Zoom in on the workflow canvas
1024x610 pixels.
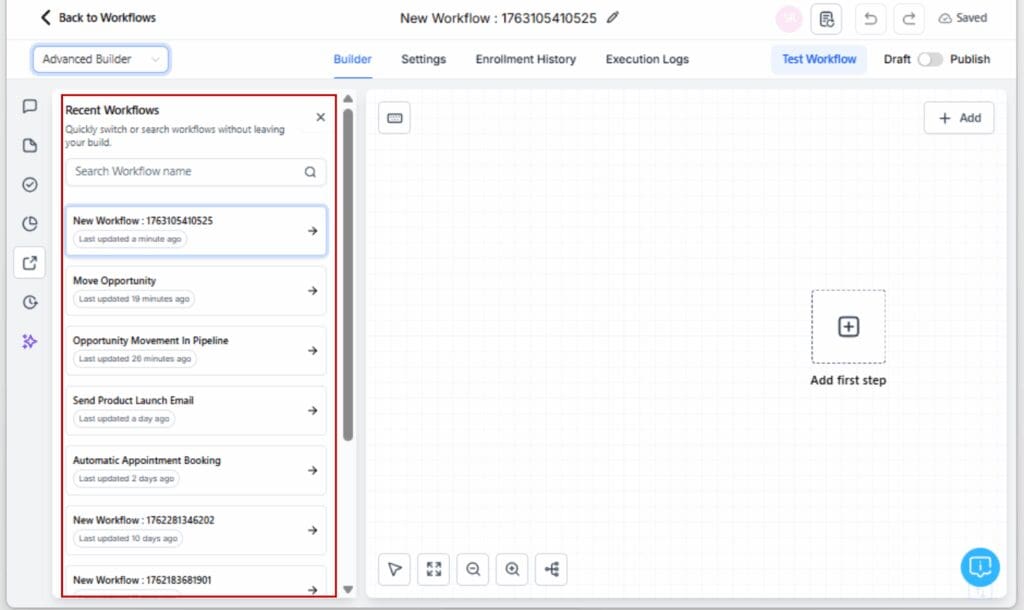tap(511, 569)
